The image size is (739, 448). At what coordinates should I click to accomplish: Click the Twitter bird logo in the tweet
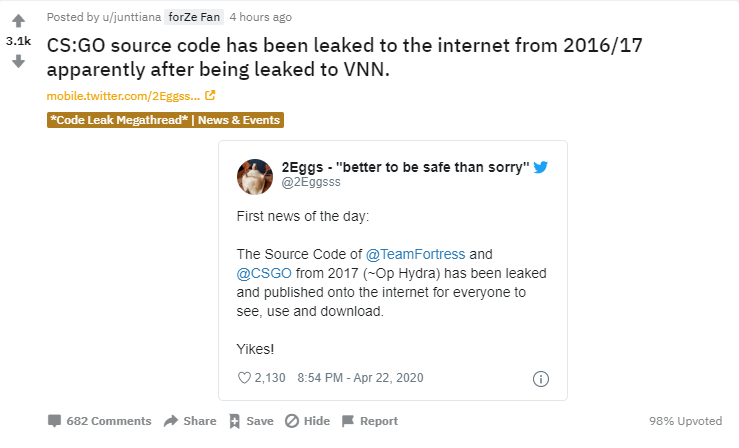(541, 167)
